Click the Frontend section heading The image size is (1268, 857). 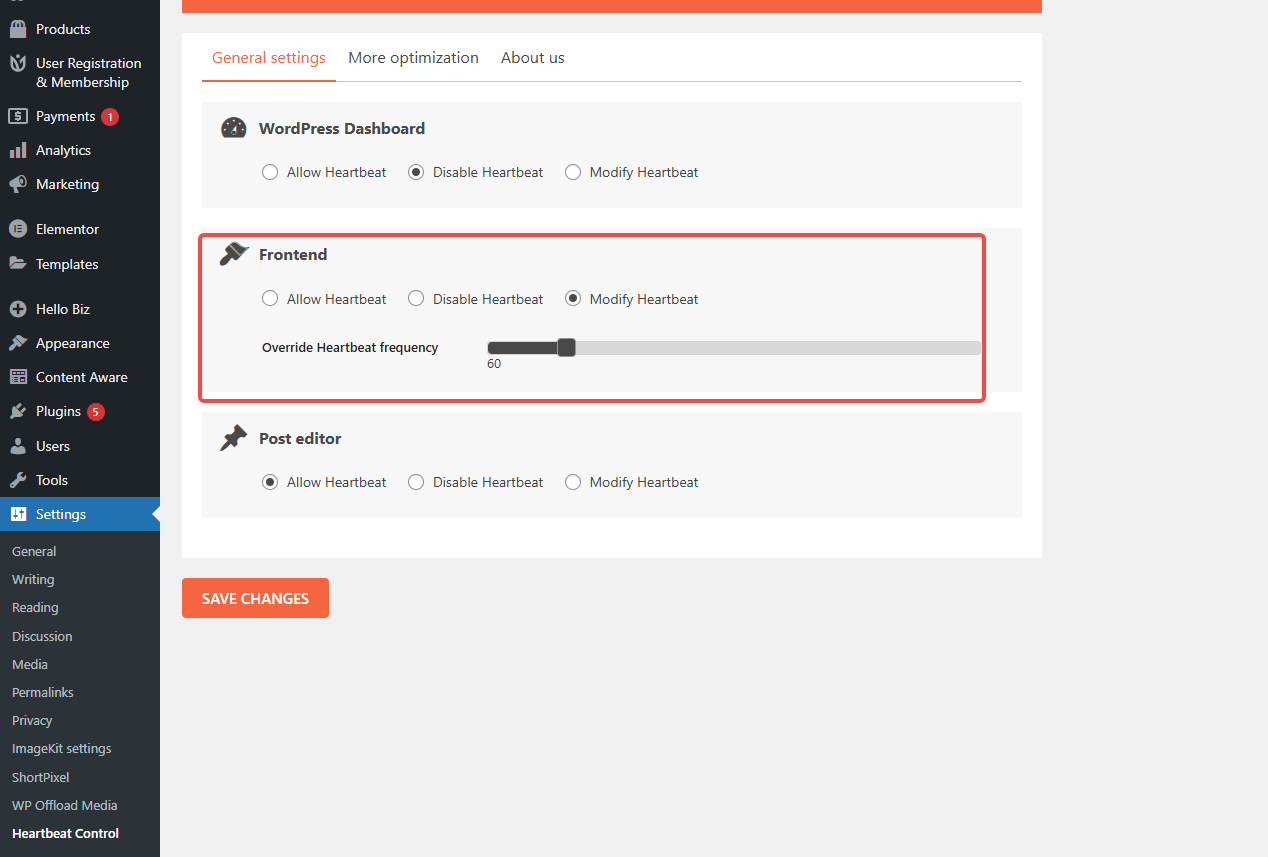tap(293, 254)
